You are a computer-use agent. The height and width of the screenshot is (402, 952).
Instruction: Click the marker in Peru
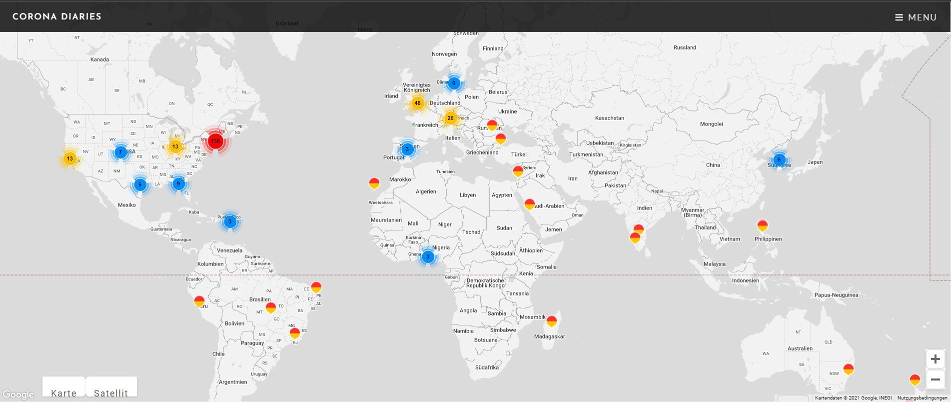(x=199, y=301)
